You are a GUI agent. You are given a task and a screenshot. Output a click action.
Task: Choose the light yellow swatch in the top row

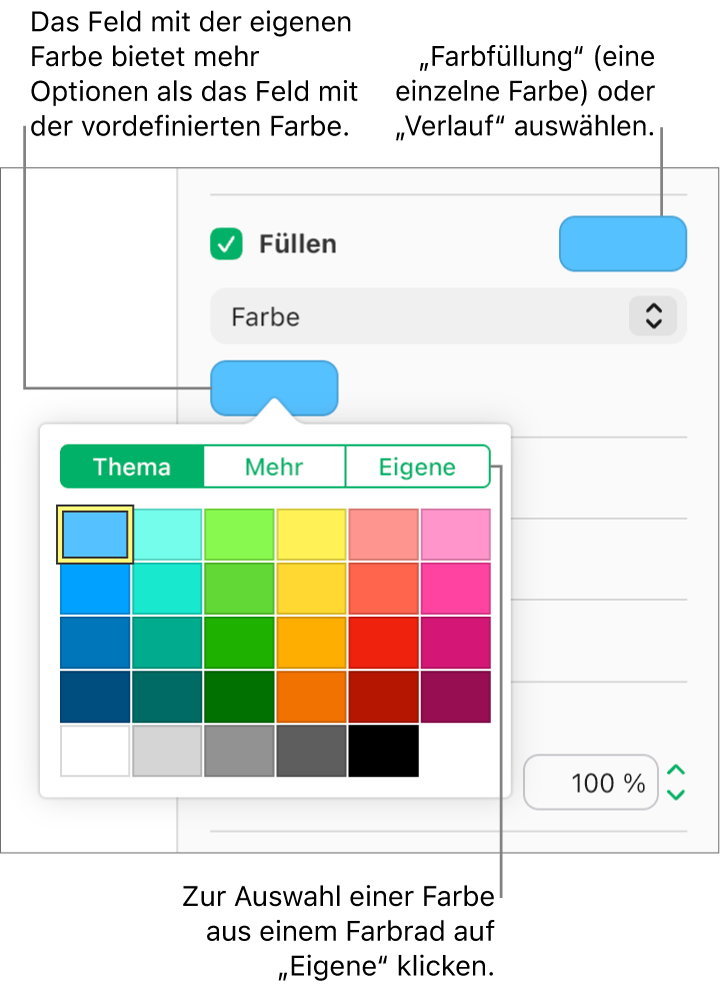[311, 534]
